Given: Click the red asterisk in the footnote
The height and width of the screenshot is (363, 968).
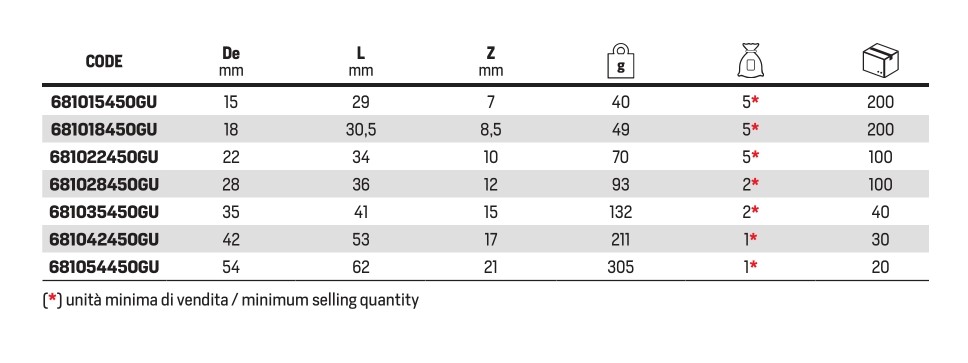Looking at the screenshot, I should click(52, 299).
